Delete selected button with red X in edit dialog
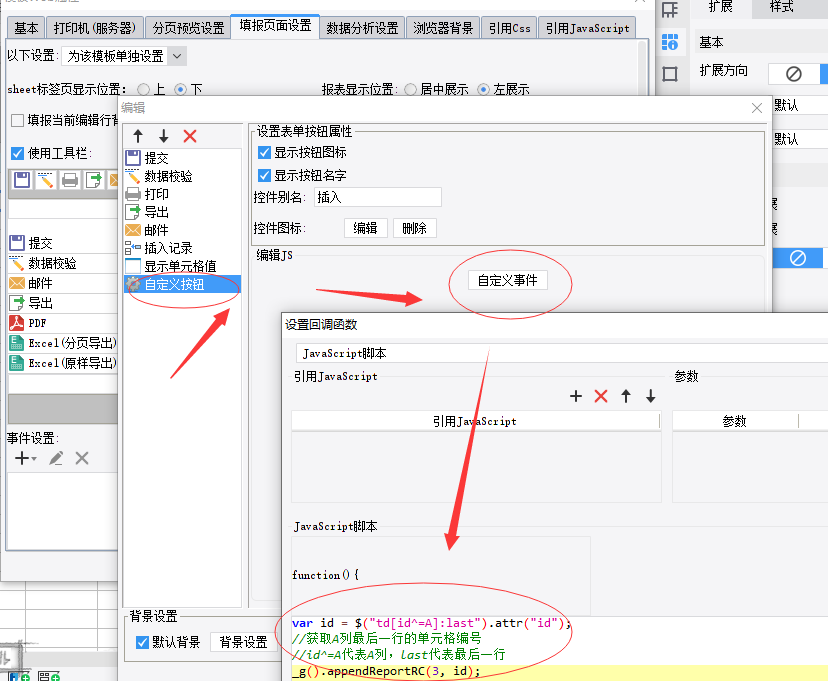Viewport: 828px width, 681px height. 190,136
